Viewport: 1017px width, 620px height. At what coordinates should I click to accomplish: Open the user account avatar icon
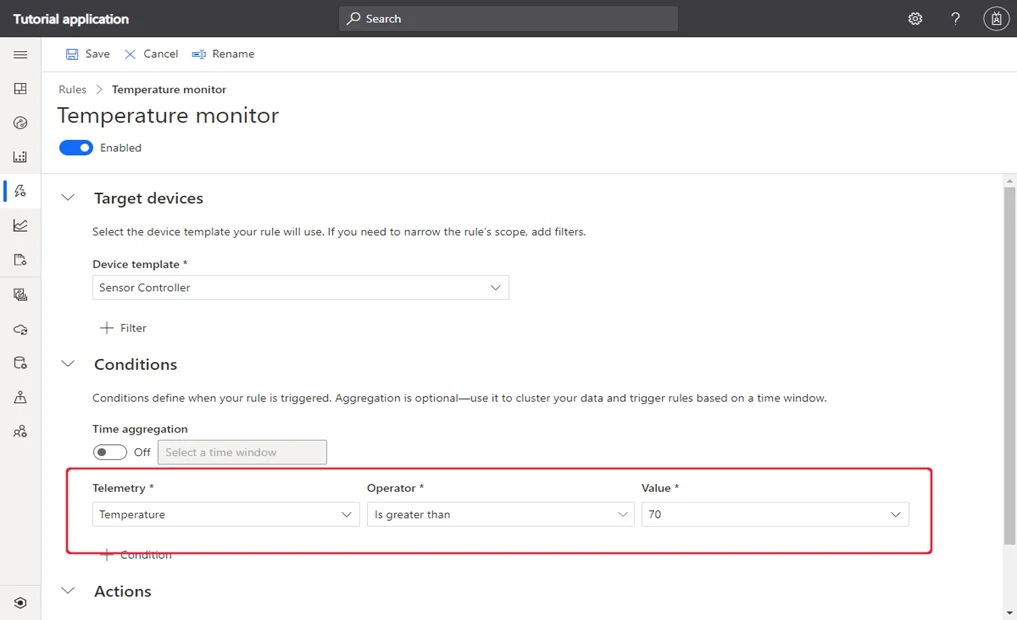click(x=996, y=19)
